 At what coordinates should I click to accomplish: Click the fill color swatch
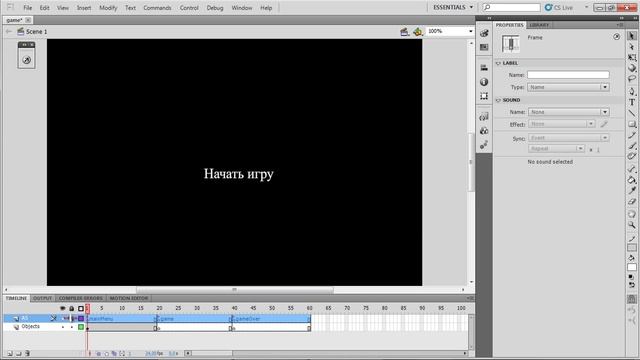click(631, 268)
